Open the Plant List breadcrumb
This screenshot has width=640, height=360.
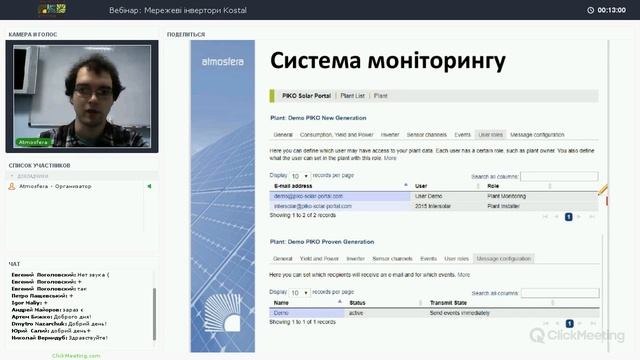(x=352, y=96)
